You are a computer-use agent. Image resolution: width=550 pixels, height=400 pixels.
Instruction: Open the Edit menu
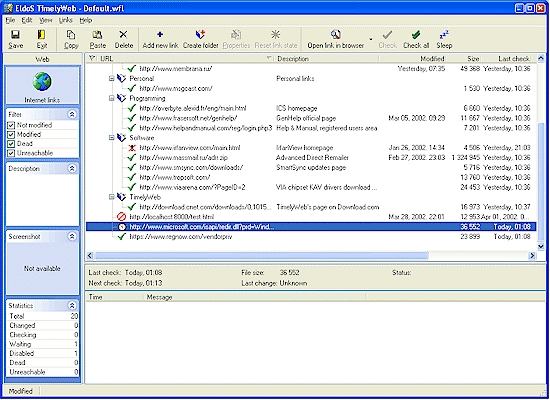(27, 20)
